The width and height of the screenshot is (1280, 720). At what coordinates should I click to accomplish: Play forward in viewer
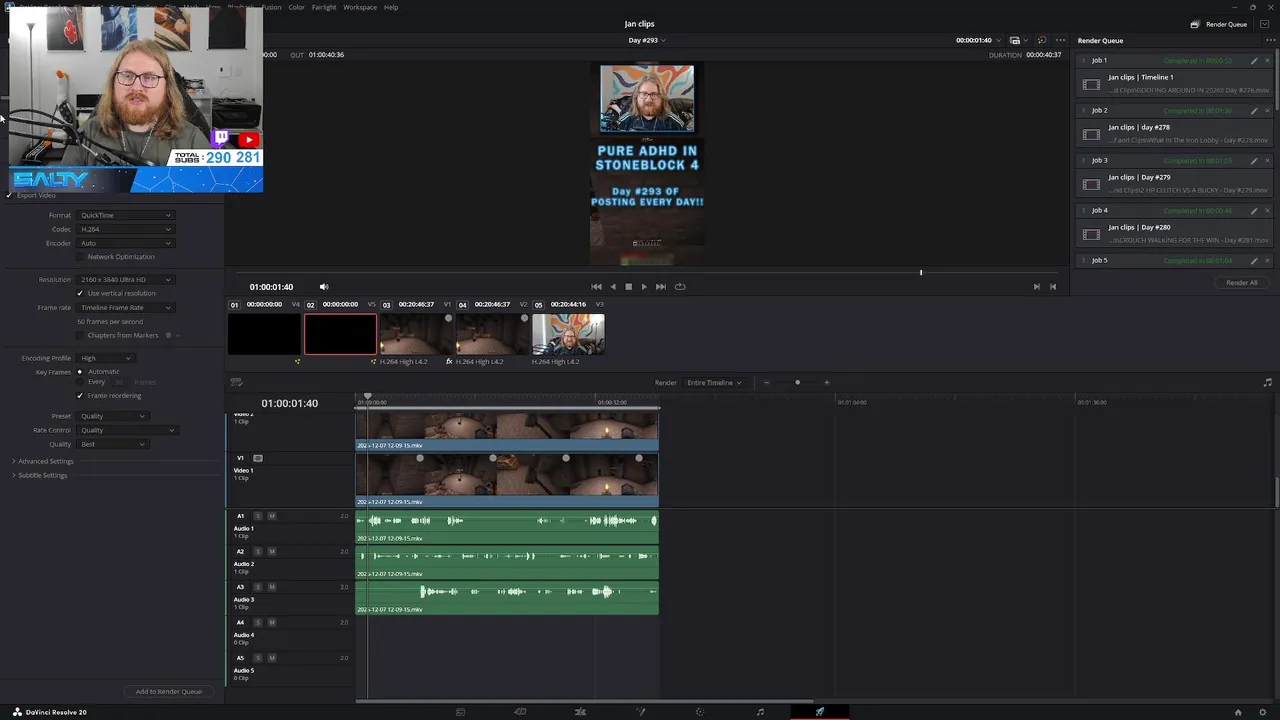(643, 286)
